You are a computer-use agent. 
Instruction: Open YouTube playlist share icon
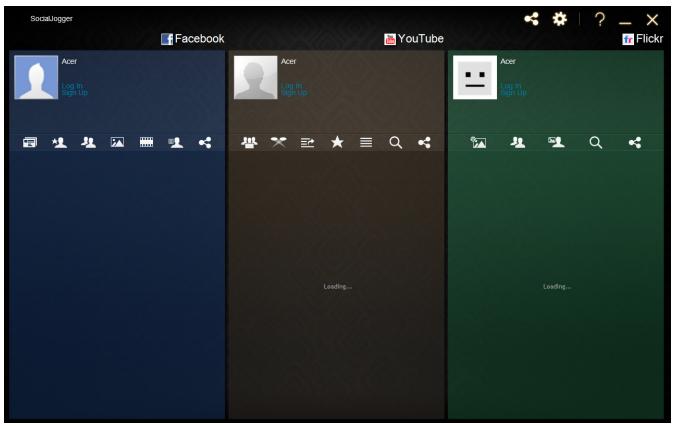tap(307, 142)
